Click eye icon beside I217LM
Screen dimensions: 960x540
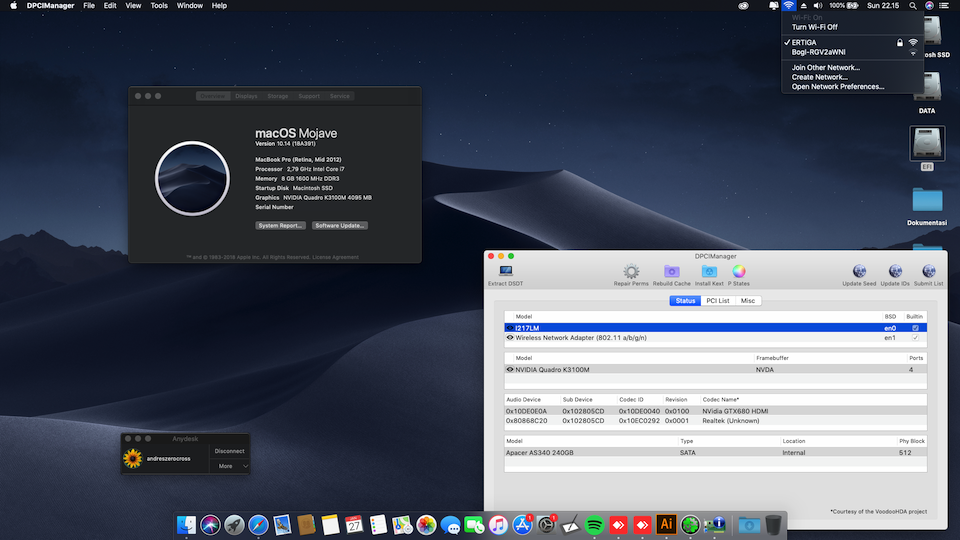(x=509, y=328)
